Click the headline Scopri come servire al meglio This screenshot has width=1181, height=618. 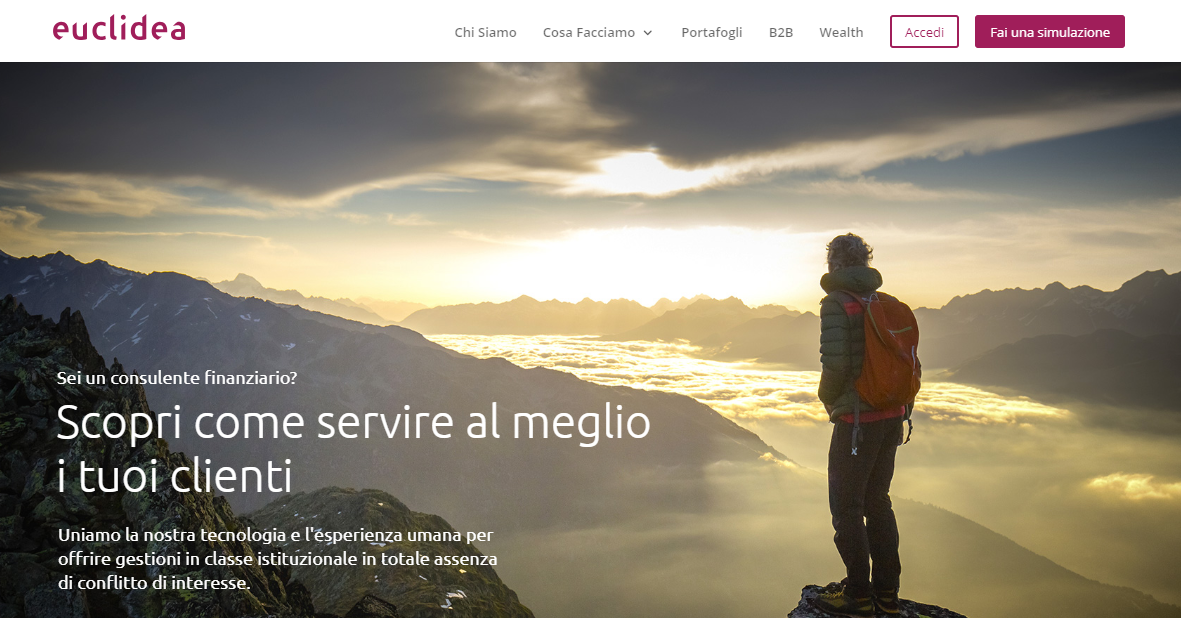(x=353, y=422)
